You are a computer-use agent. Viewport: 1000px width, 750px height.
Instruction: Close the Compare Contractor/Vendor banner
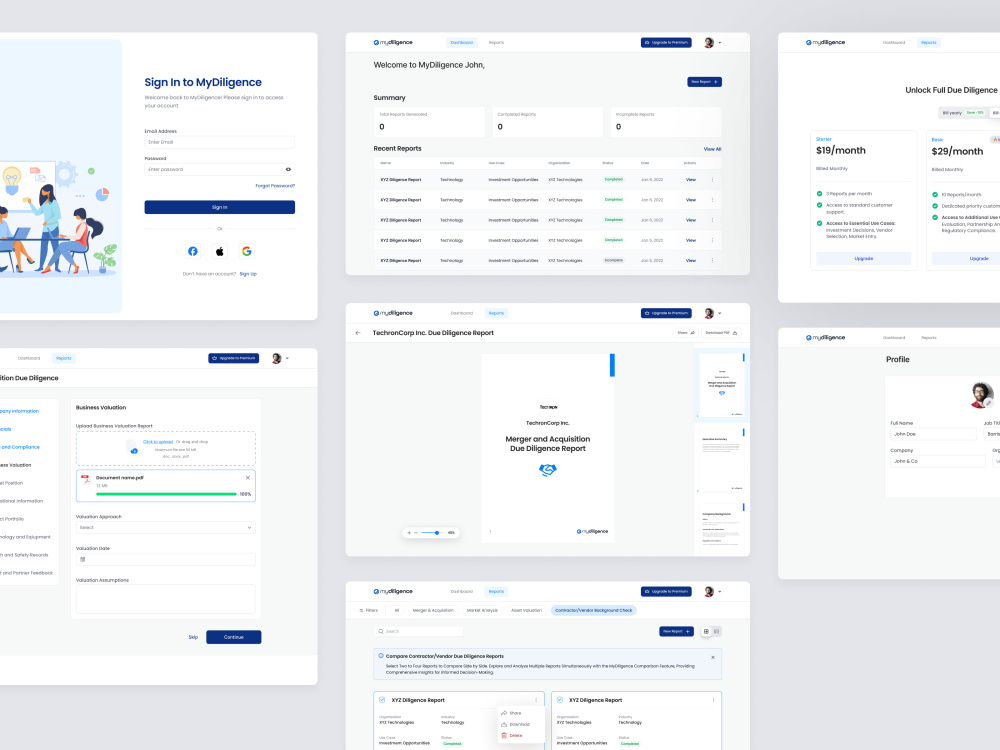pyautogui.click(x=713, y=657)
